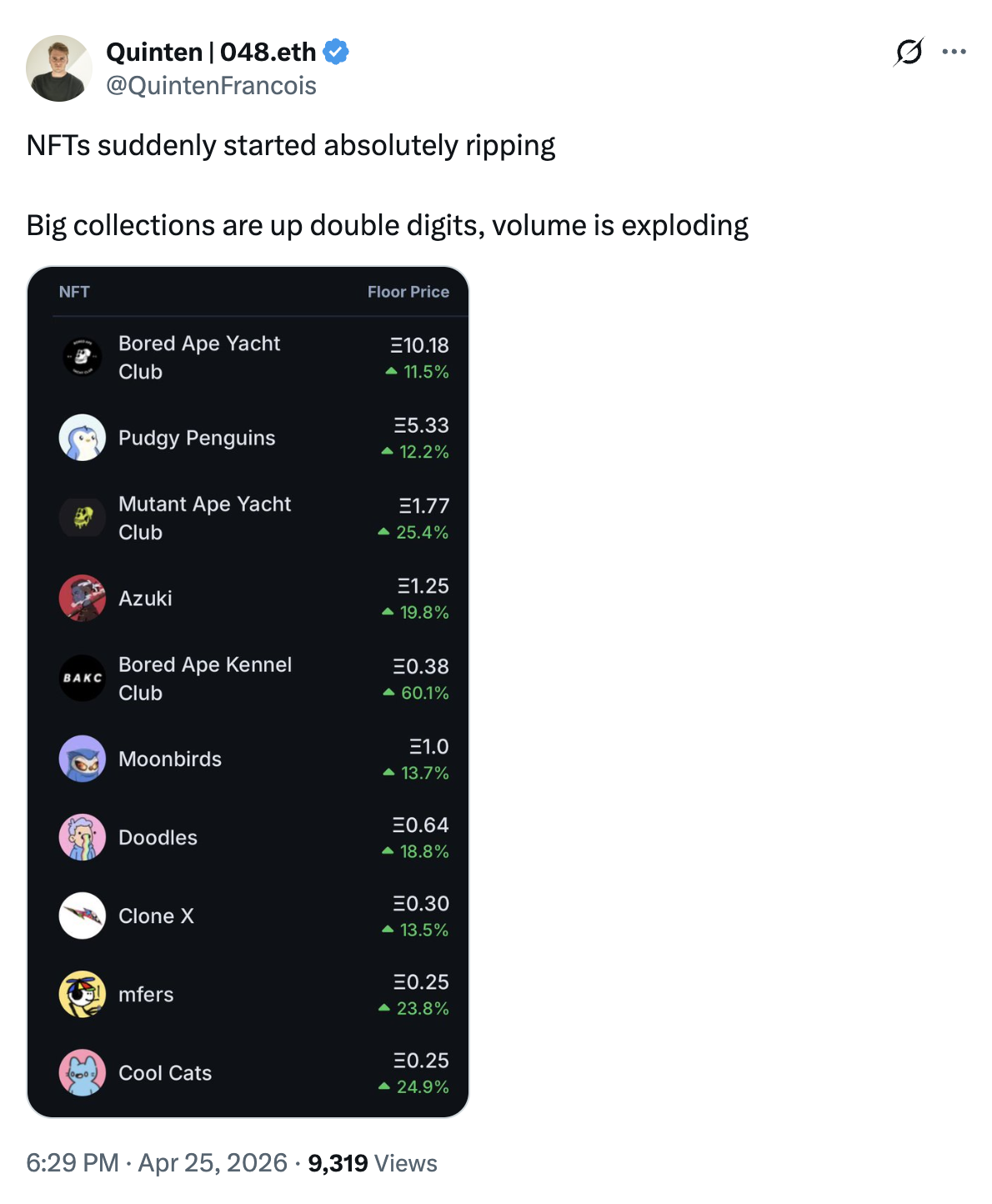Screen dimensions: 992x1204
Task: Click the 9,319 Views count
Action: coord(373,1163)
